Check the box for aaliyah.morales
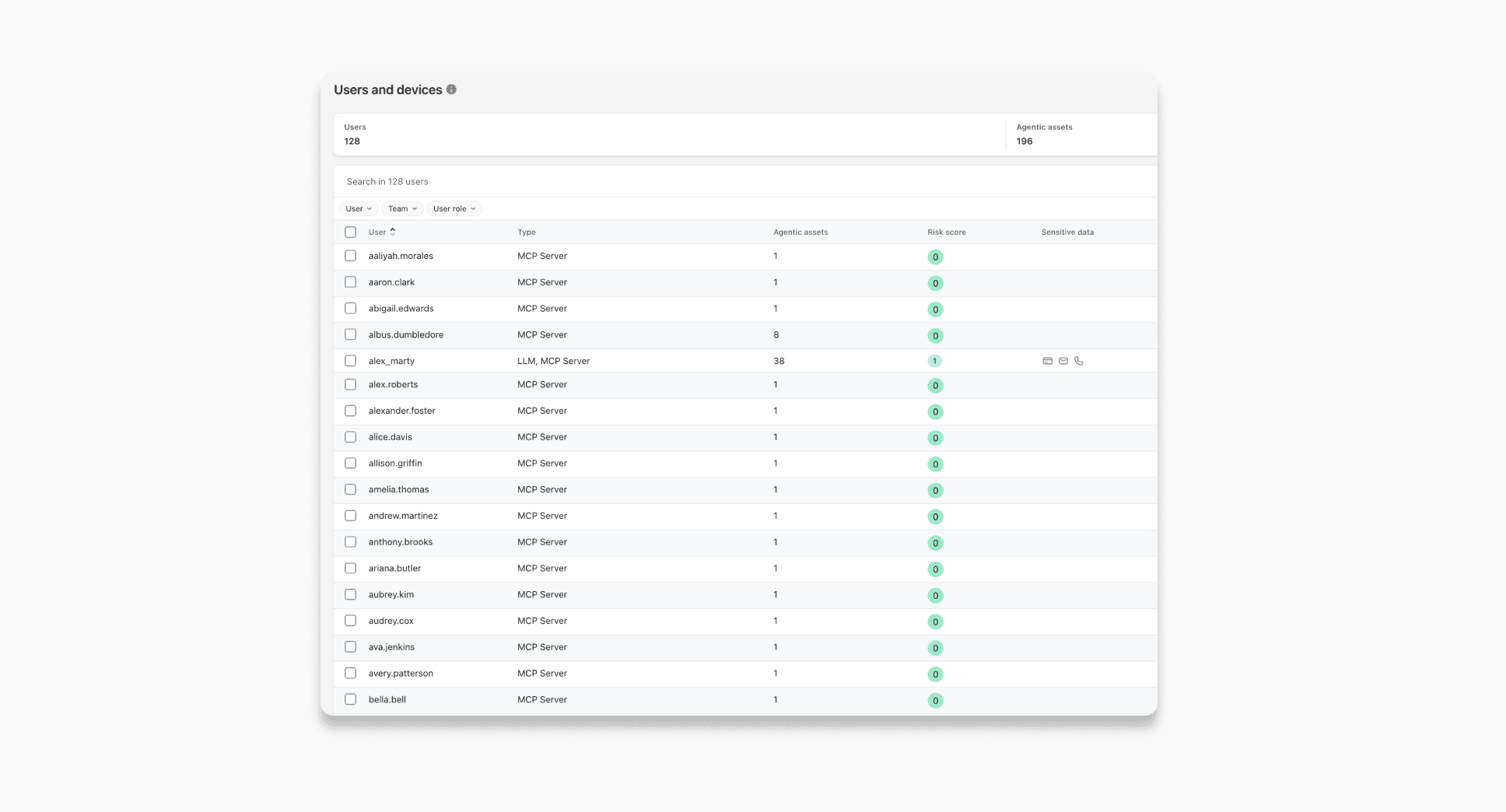1506x812 pixels. (x=351, y=256)
